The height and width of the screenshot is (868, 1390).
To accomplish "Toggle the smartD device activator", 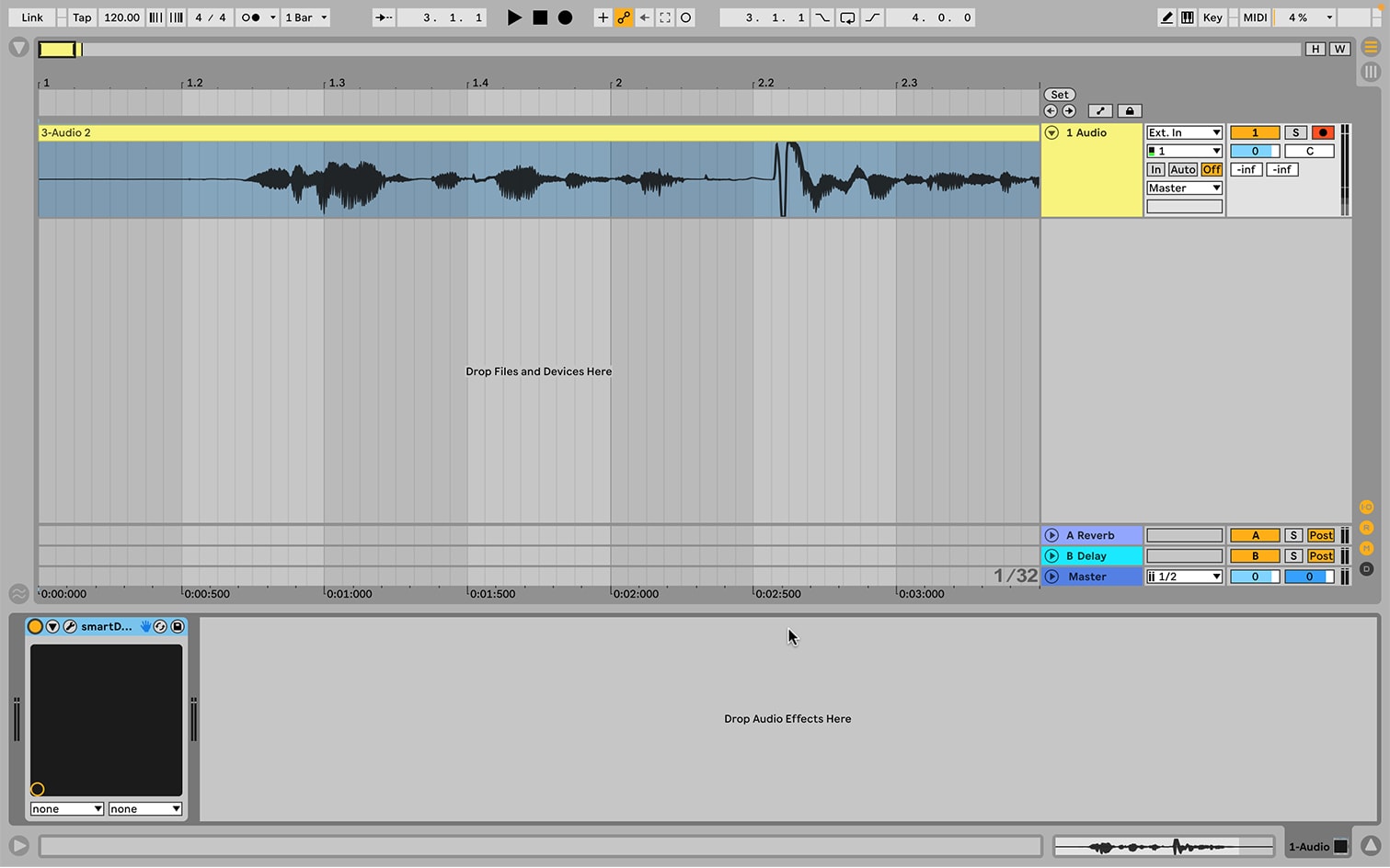I will pos(35,626).
